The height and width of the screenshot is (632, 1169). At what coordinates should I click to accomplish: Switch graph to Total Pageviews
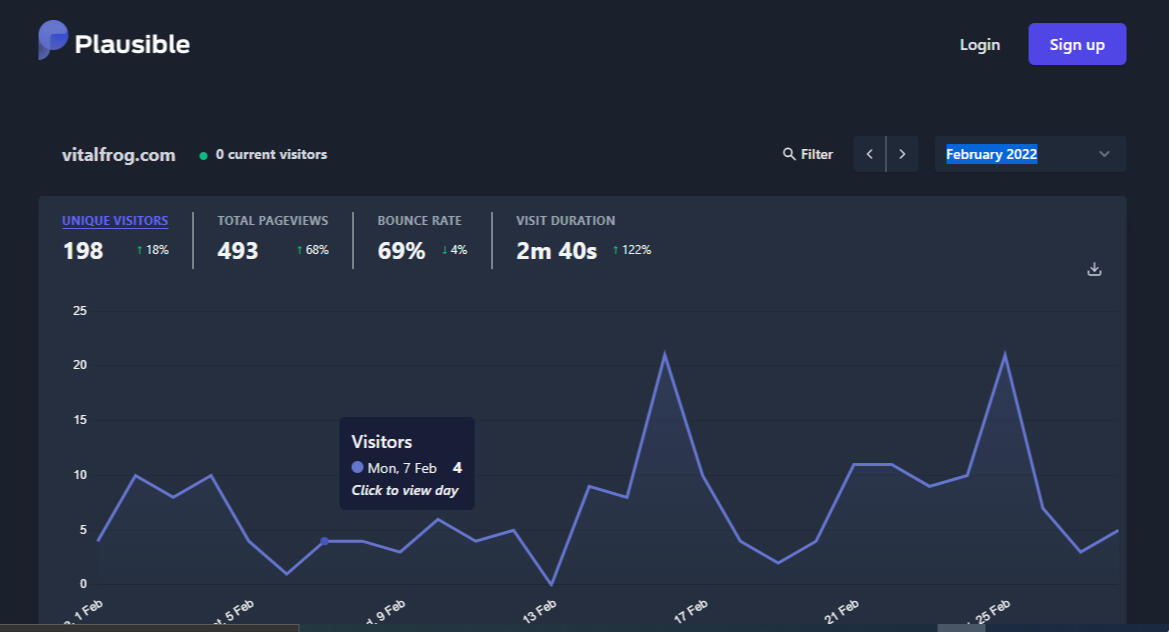pos(272,221)
